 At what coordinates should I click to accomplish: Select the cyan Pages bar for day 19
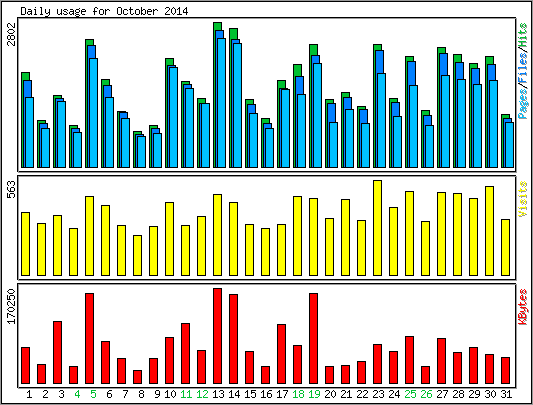coord(317,116)
